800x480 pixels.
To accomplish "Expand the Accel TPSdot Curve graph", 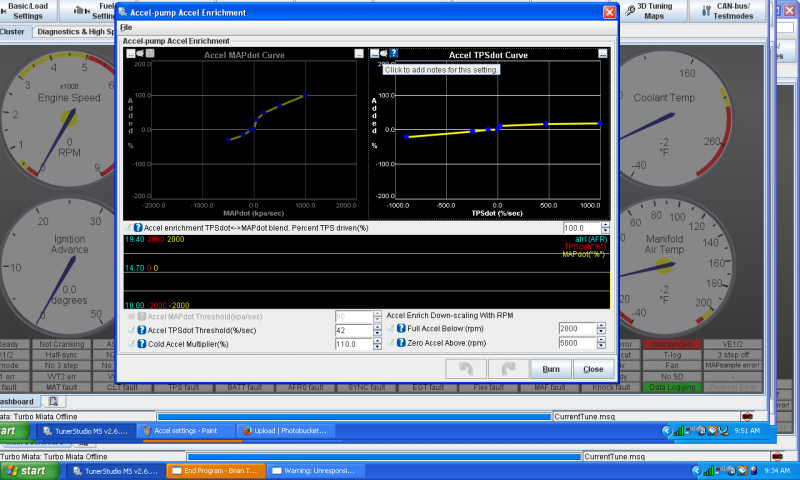I will 602,54.
